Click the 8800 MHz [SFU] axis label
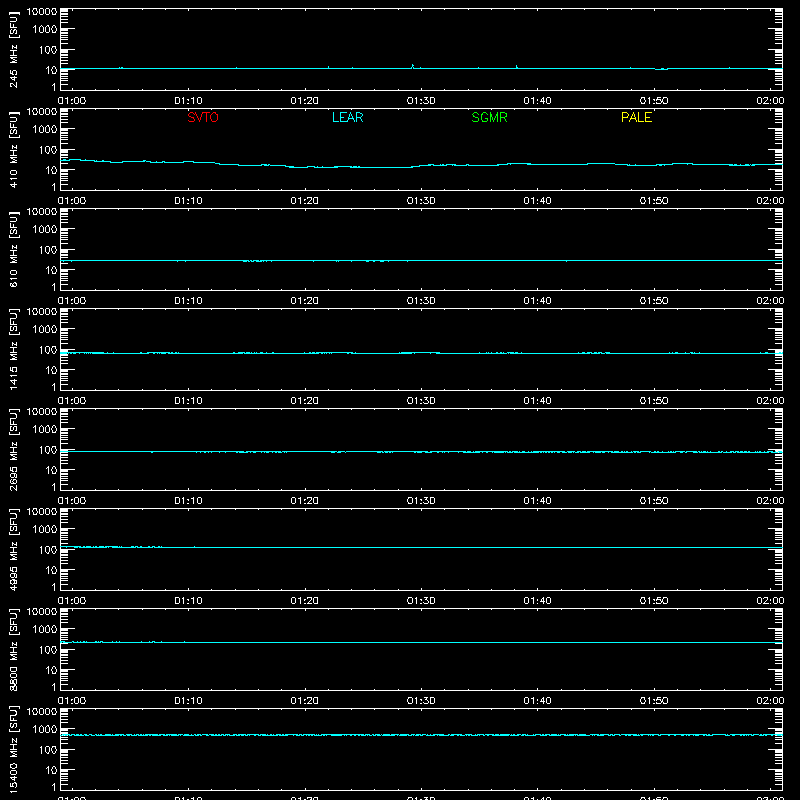The width and height of the screenshot is (800, 800). pyautogui.click(x=13, y=650)
